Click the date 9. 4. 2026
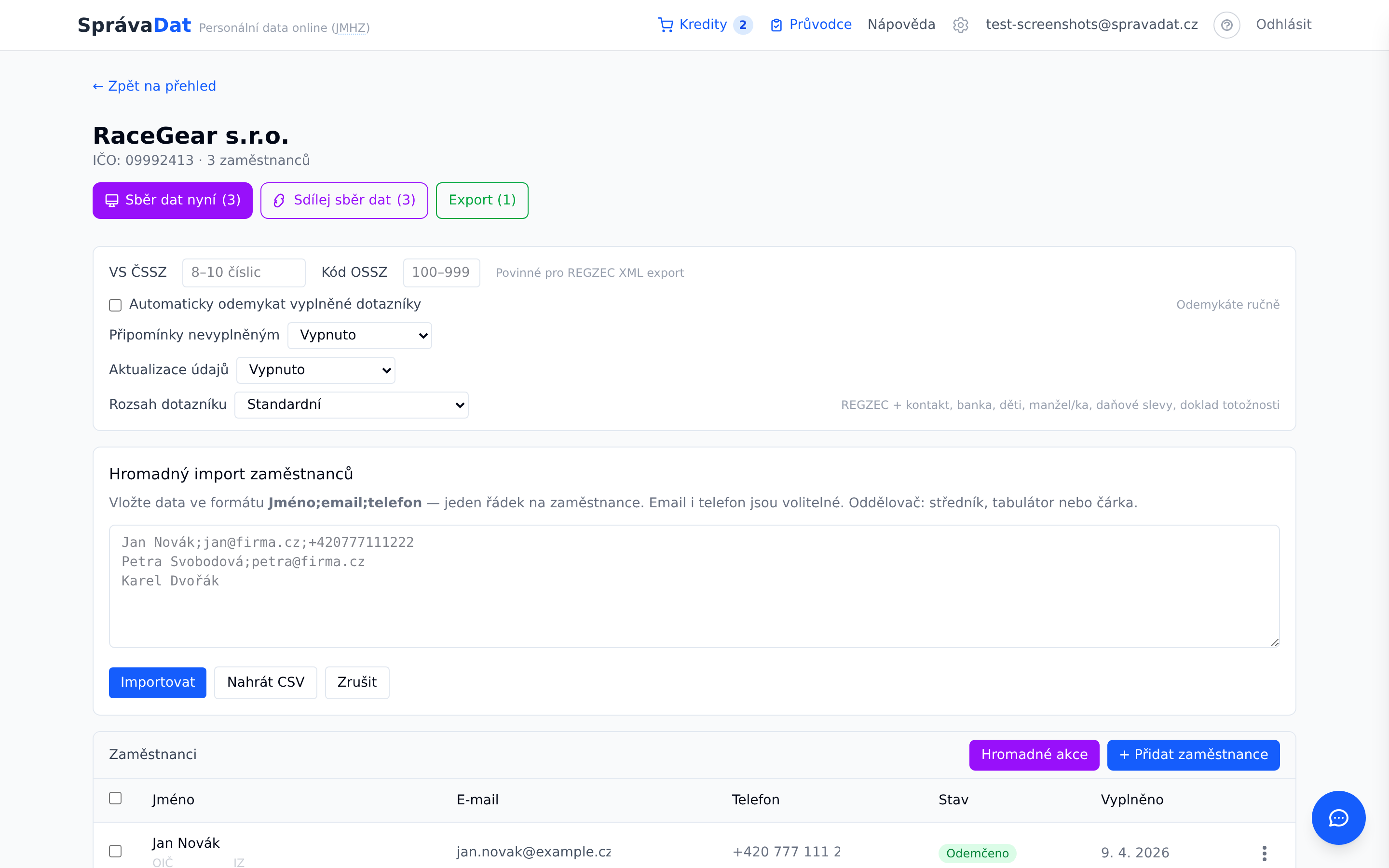 click(x=1135, y=853)
